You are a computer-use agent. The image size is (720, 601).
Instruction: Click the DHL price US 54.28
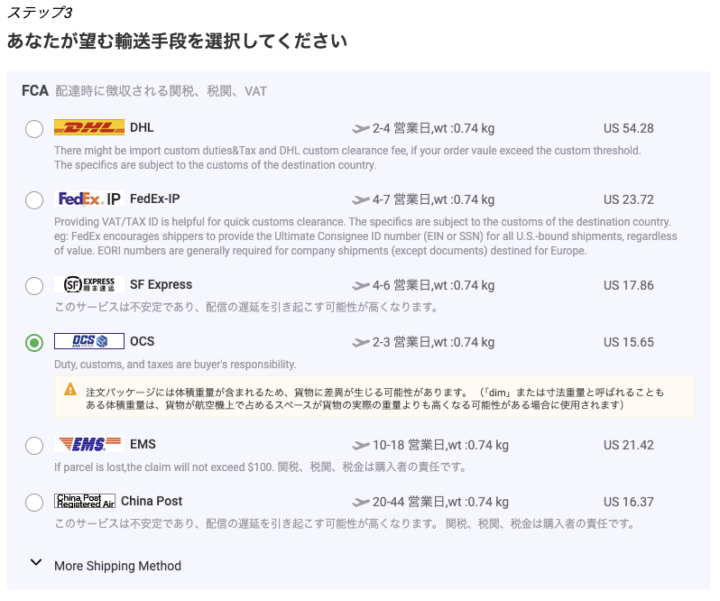628,129
